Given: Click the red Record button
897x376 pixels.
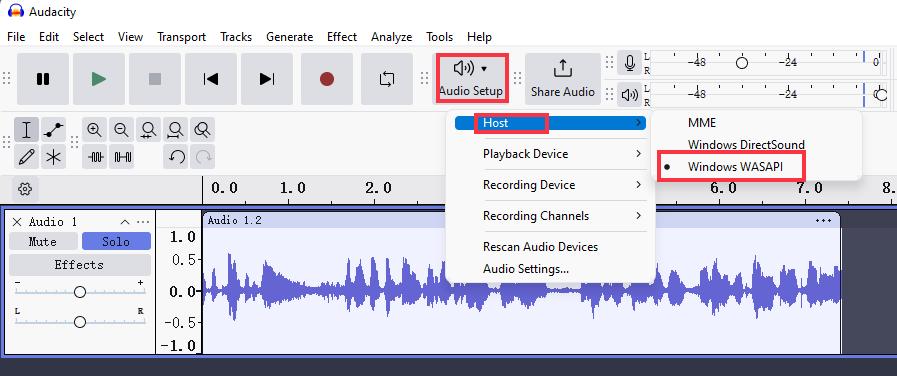Looking at the screenshot, I should click(327, 79).
